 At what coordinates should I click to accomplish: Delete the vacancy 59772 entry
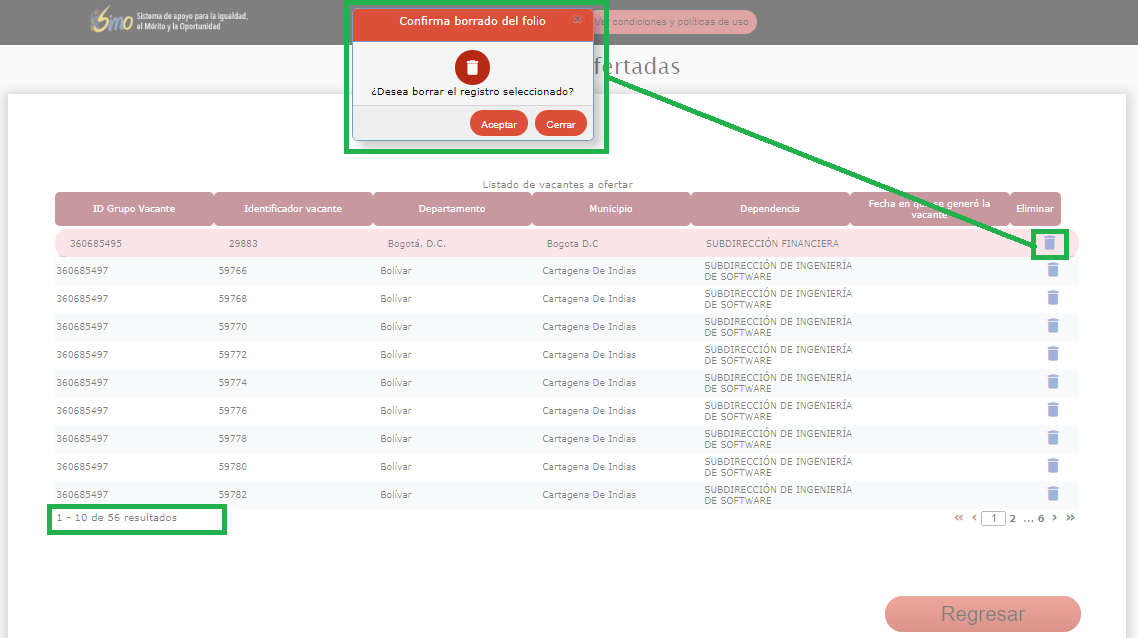click(x=1052, y=354)
